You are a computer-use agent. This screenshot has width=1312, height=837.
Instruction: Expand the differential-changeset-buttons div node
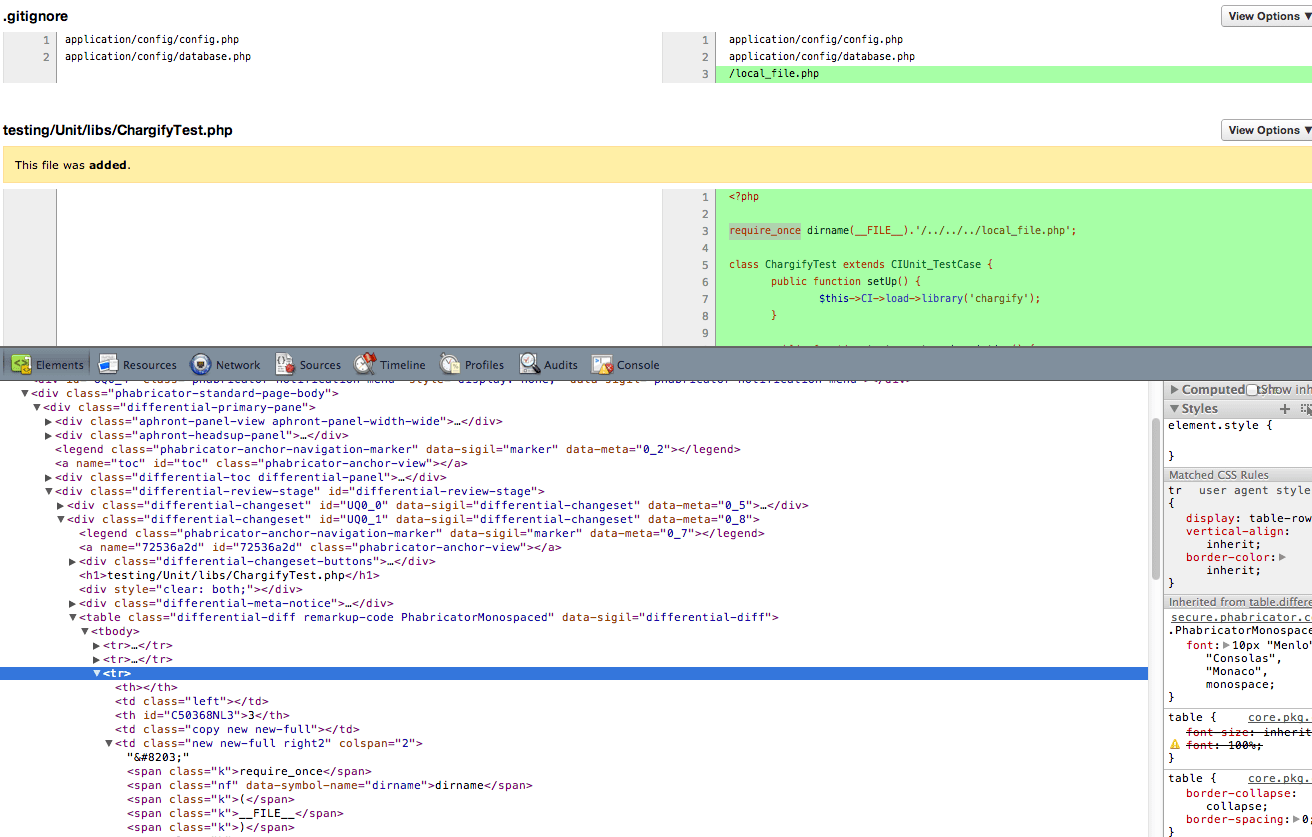pyautogui.click(x=73, y=562)
